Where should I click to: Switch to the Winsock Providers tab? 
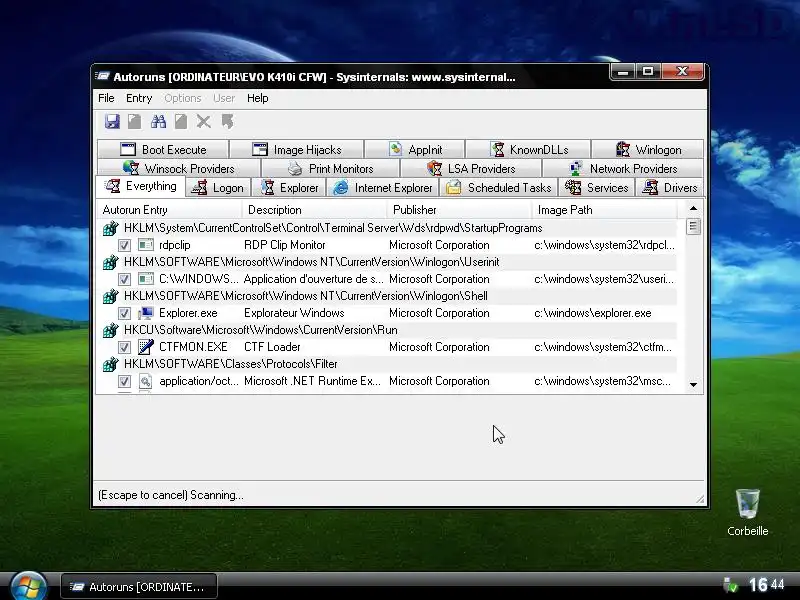179,168
